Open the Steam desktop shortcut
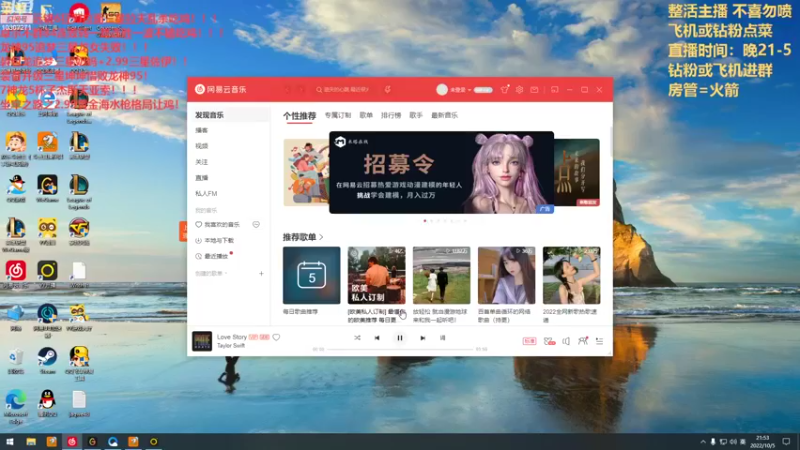The image size is (800, 450). click(x=47, y=361)
